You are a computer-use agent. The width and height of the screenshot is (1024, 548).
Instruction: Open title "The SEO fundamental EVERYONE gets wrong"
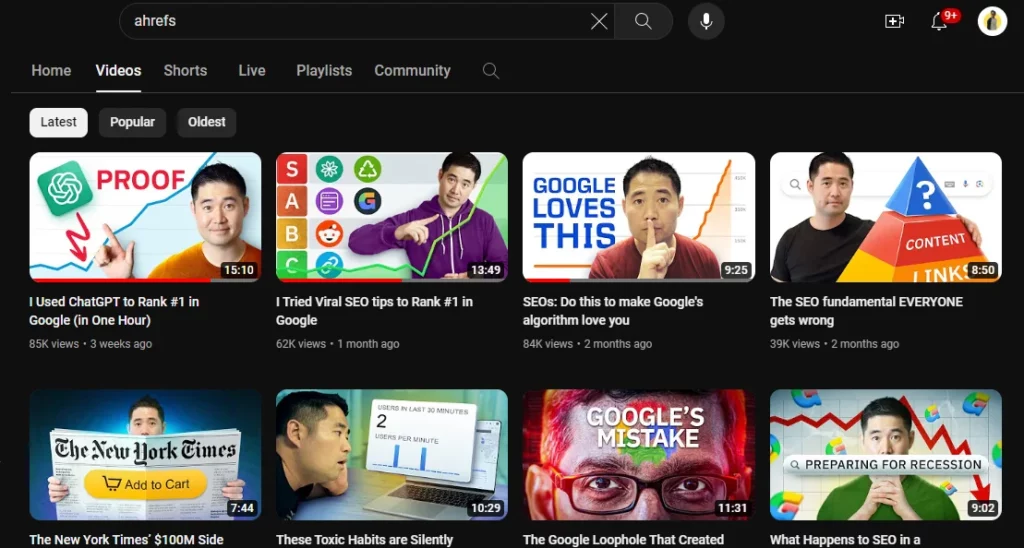click(866, 311)
